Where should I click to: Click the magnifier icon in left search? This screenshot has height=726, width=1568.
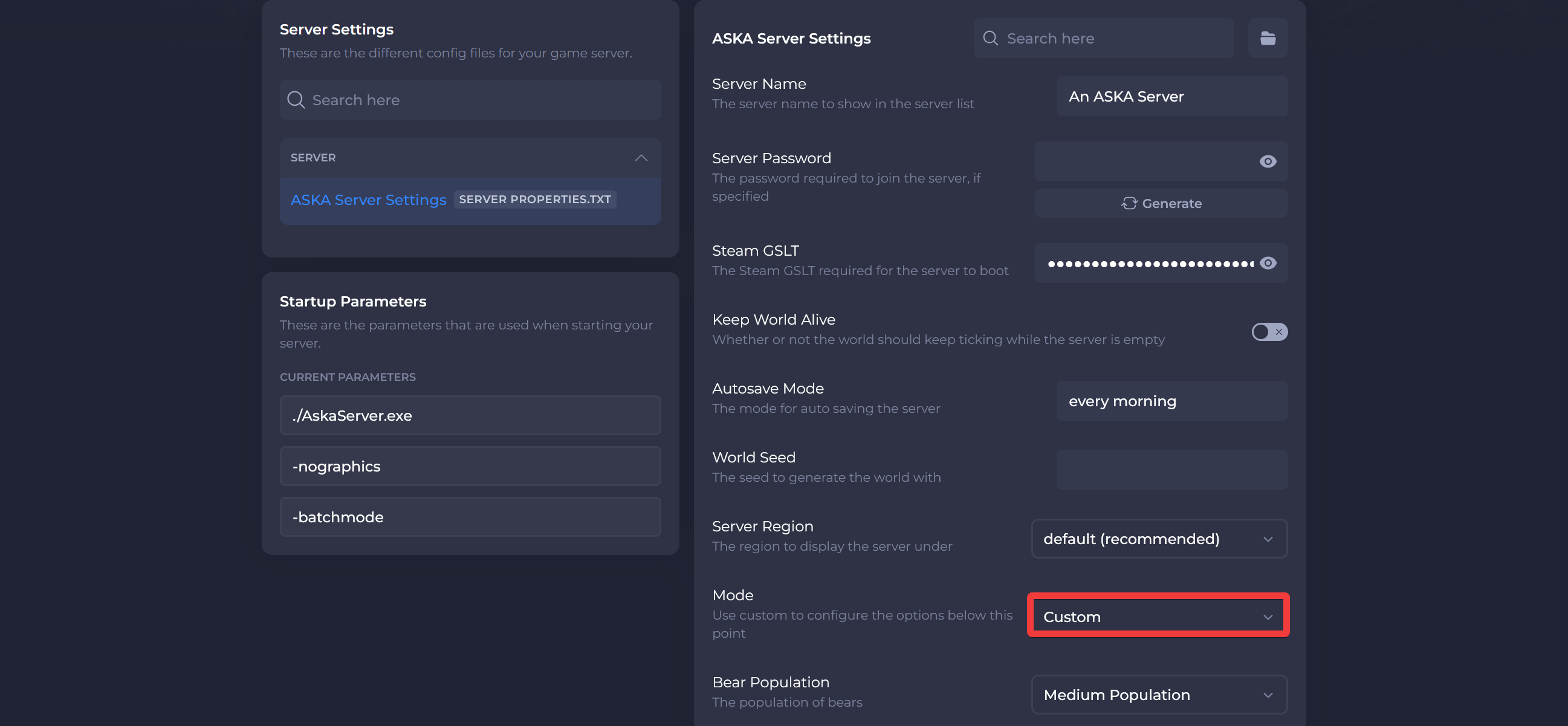tap(296, 100)
